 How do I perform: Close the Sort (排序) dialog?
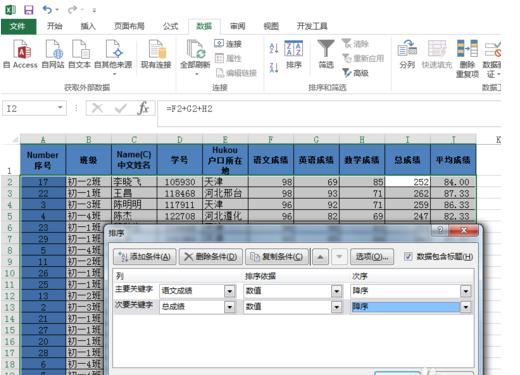pyautogui.click(x=463, y=230)
